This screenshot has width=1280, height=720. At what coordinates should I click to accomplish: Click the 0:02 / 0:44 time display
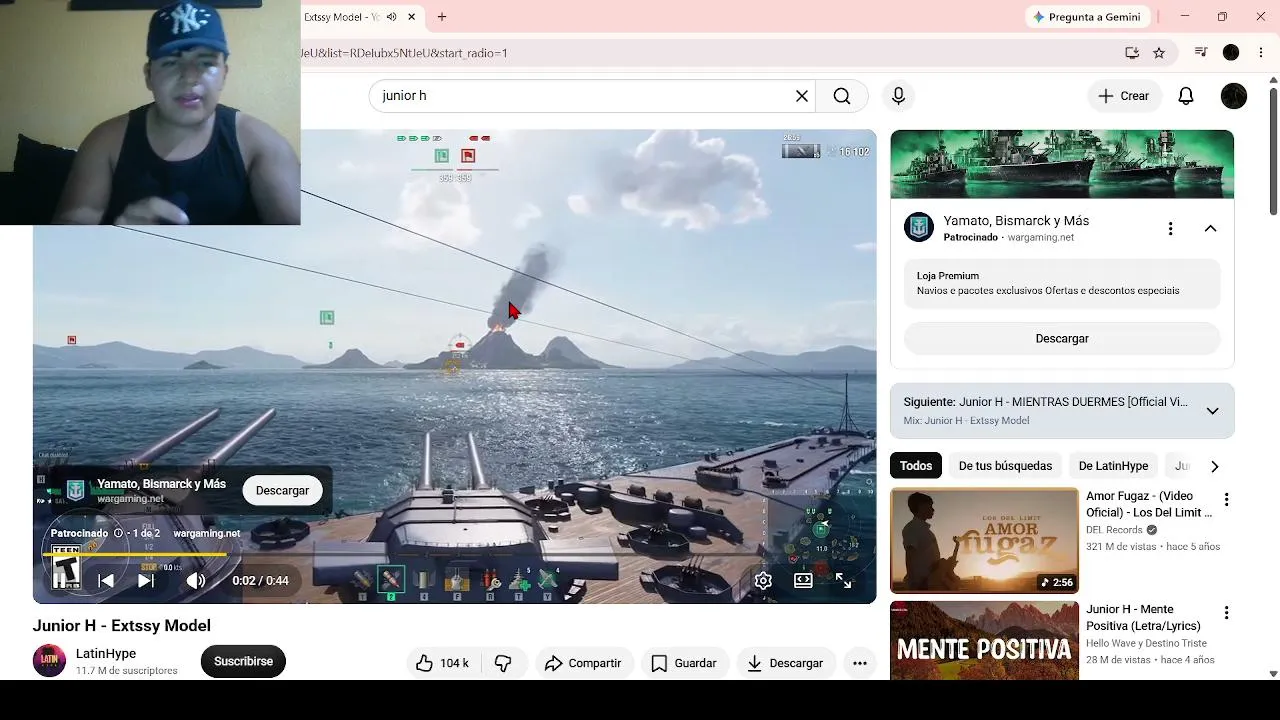(x=260, y=581)
